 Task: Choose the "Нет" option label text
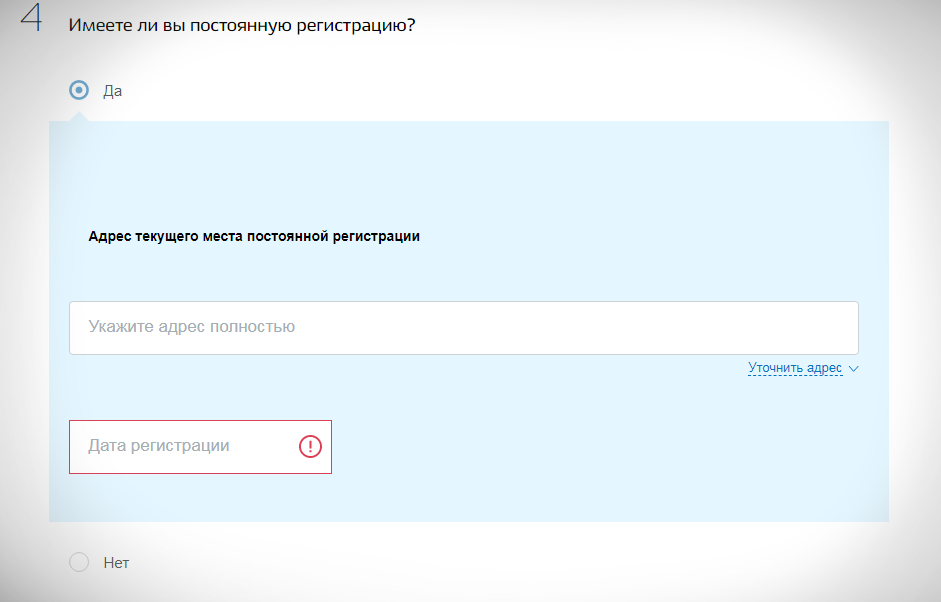(116, 563)
